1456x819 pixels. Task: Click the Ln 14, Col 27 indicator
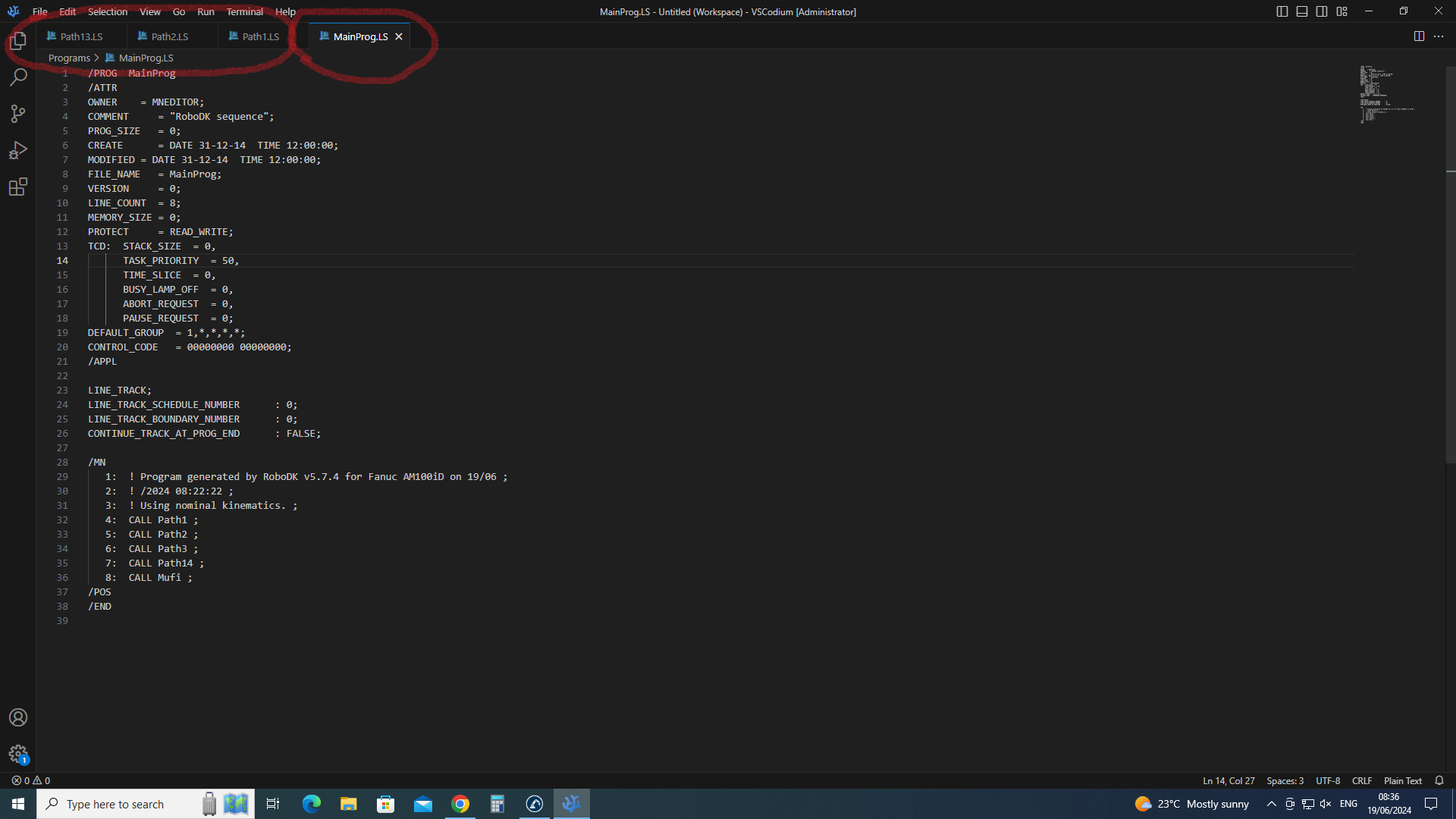point(1228,780)
